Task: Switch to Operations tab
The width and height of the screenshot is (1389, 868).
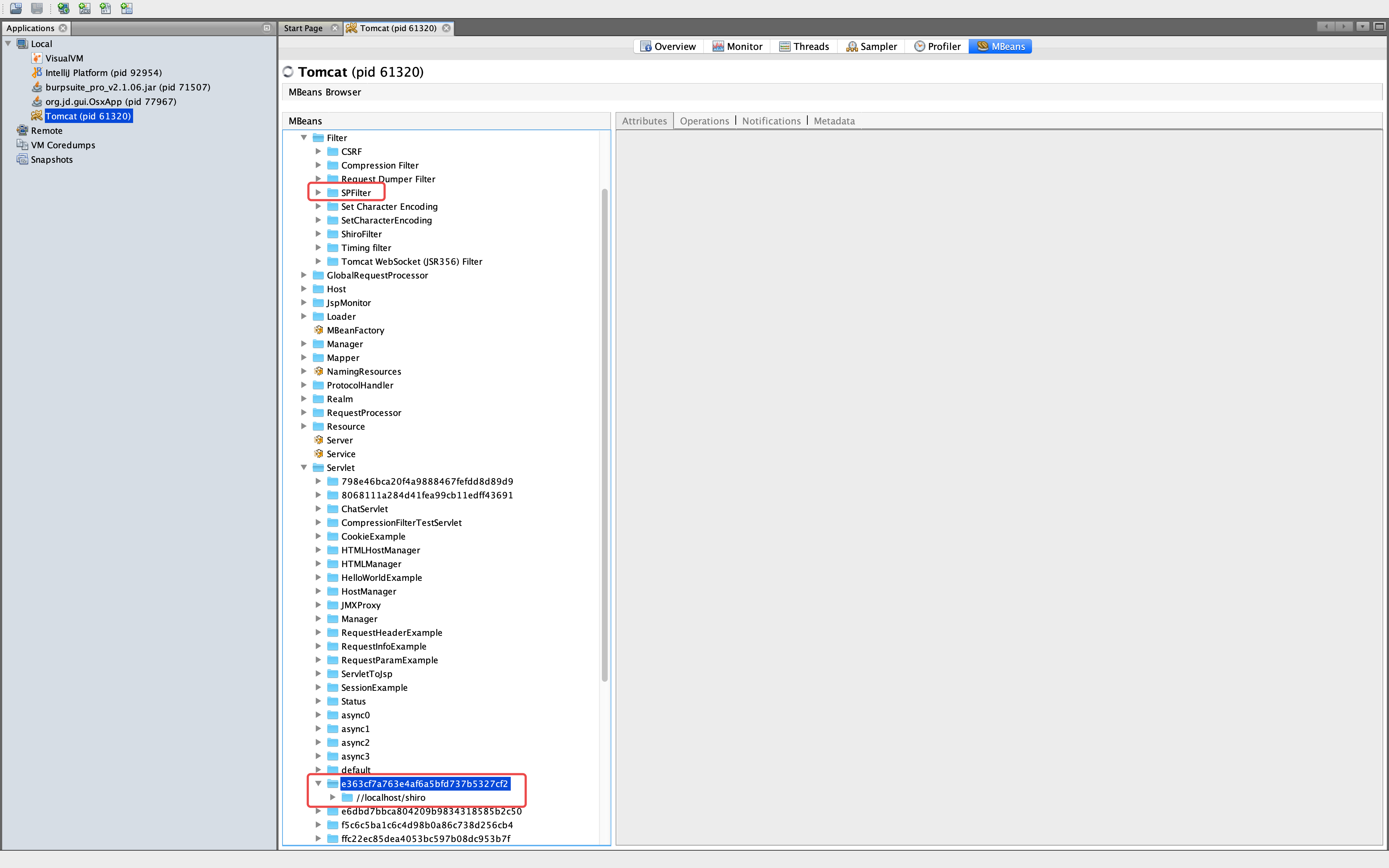Action: [x=704, y=121]
